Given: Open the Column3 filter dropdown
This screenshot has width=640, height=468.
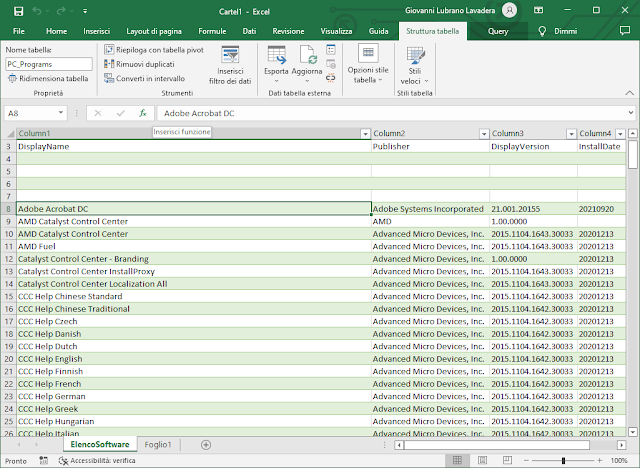Looking at the screenshot, I should tap(571, 134).
